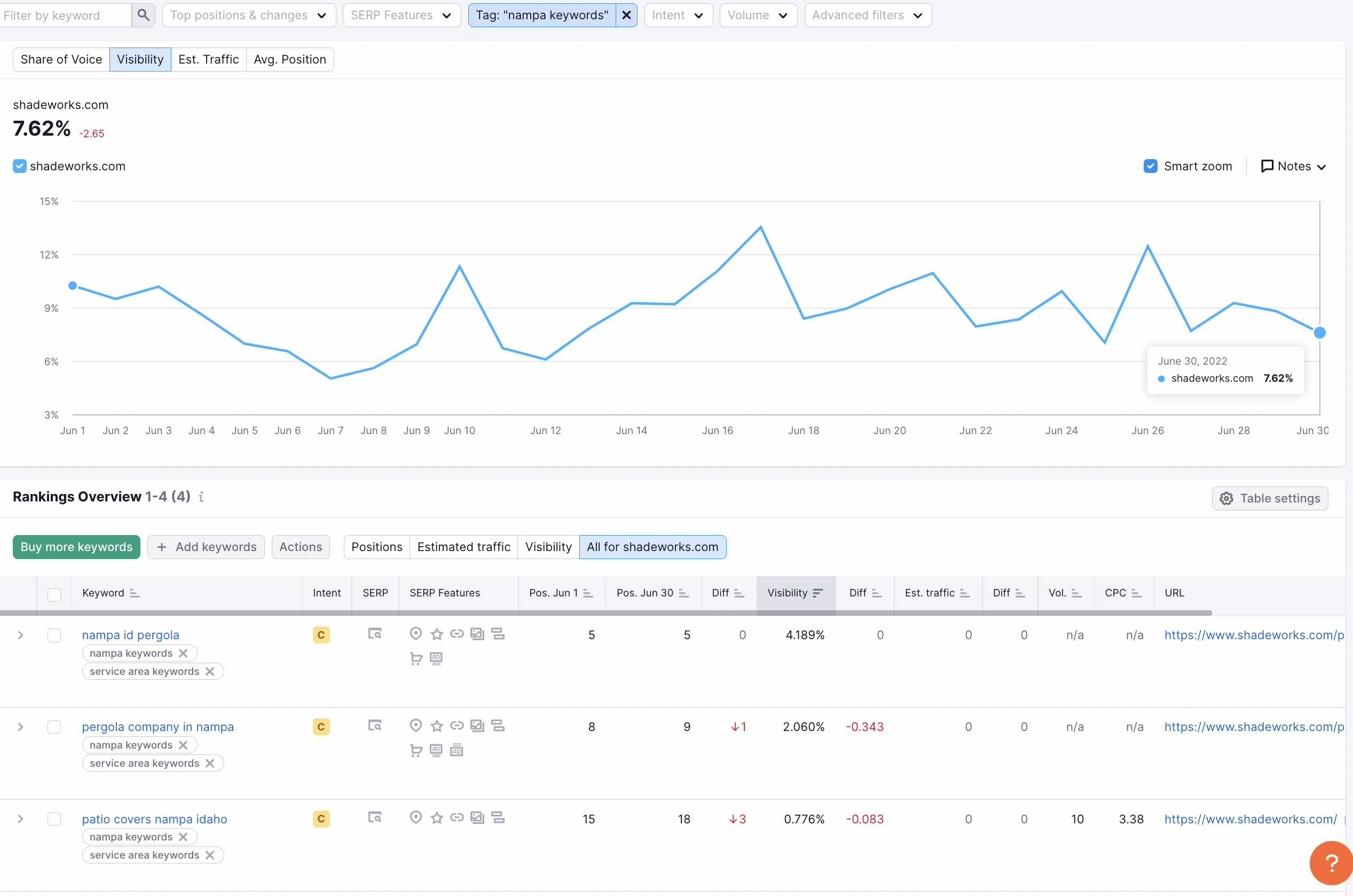The image size is (1353, 896).
Task: Select the Positions table view tab
Action: (x=376, y=547)
